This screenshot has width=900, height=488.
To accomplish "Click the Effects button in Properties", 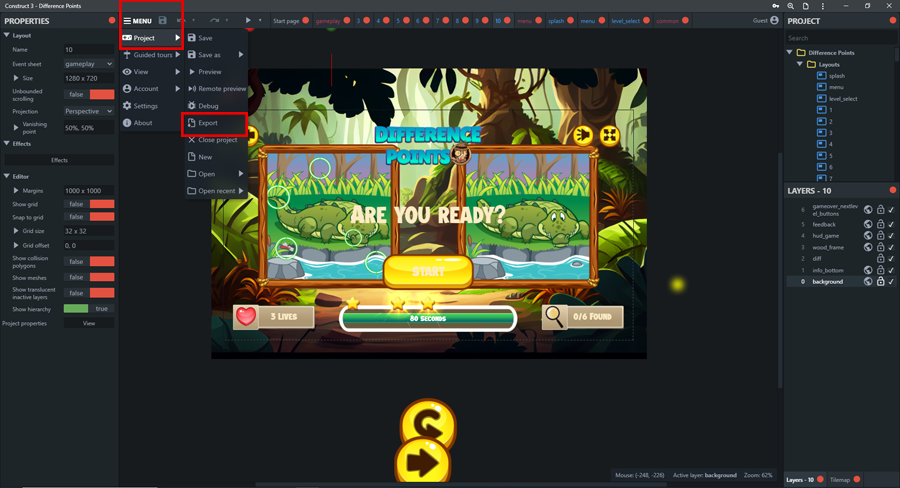I will tap(59, 160).
